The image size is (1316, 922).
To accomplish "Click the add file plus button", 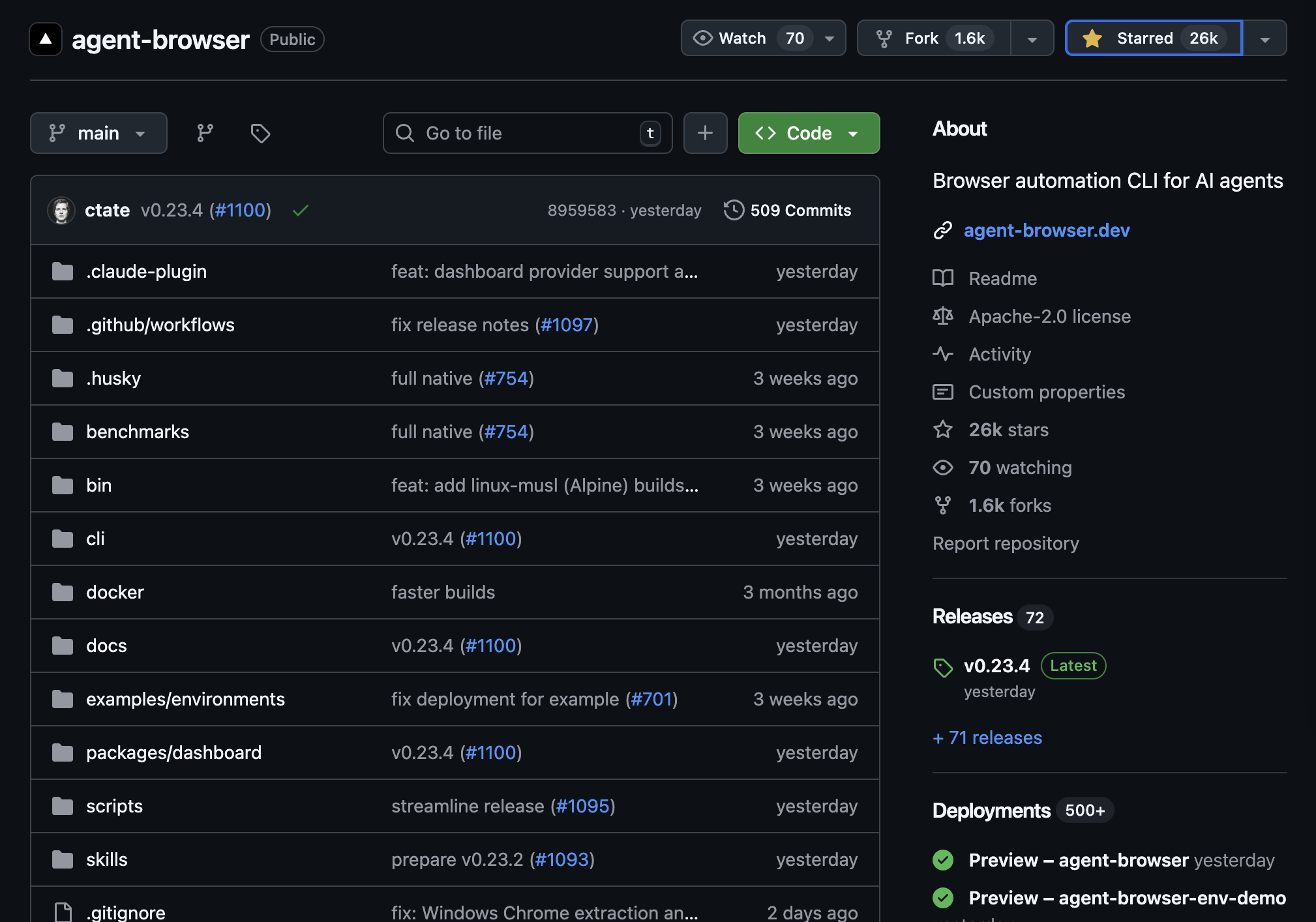I will pyautogui.click(x=705, y=133).
